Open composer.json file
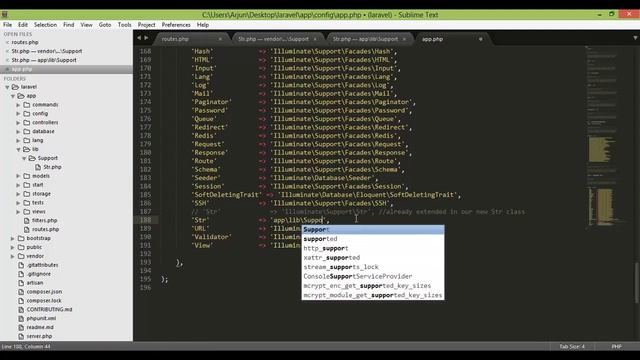Viewport: 640px width, 360px height. point(44,292)
